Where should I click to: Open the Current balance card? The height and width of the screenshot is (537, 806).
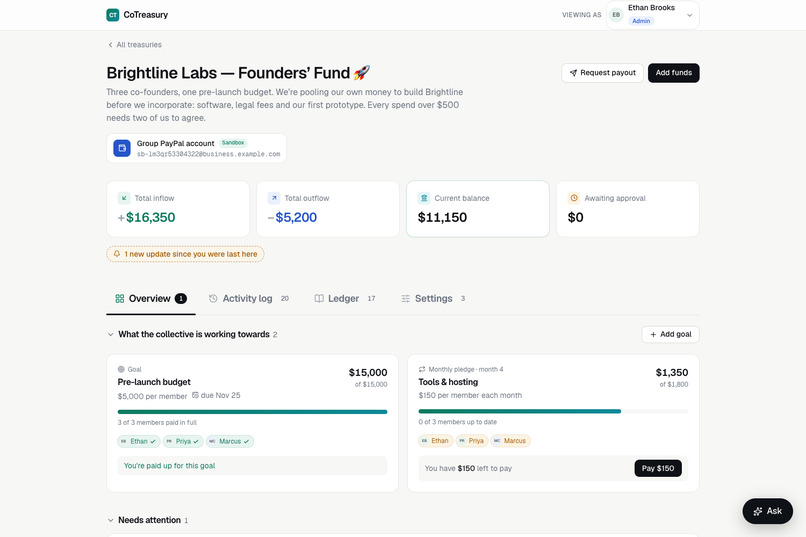pos(478,209)
